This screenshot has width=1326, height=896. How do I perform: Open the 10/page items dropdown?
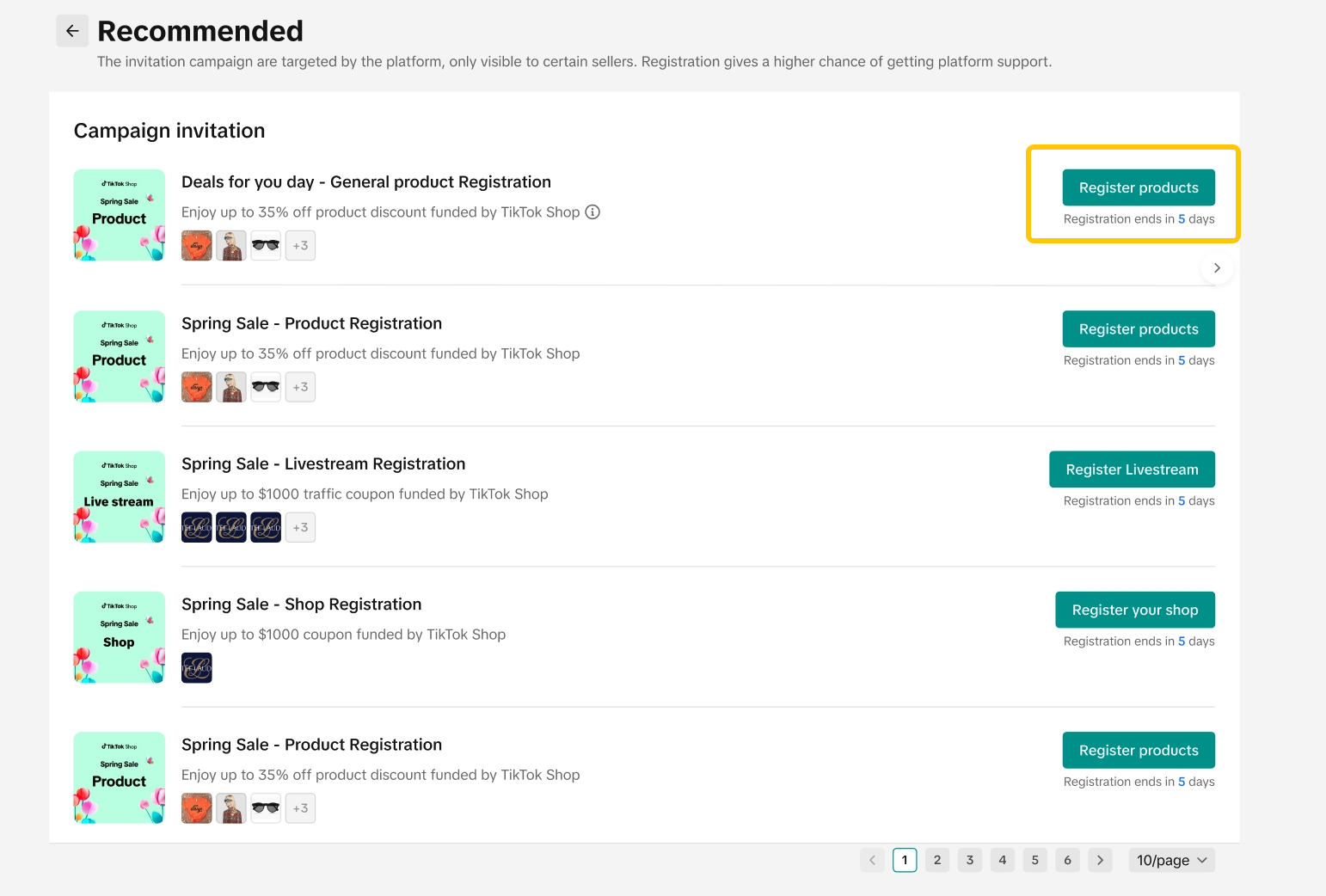(x=1171, y=860)
